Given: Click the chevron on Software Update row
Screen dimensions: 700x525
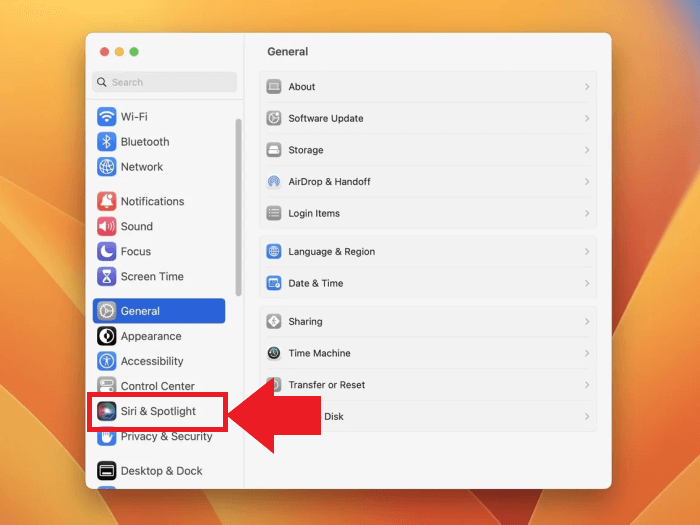Looking at the screenshot, I should tap(587, 118).
